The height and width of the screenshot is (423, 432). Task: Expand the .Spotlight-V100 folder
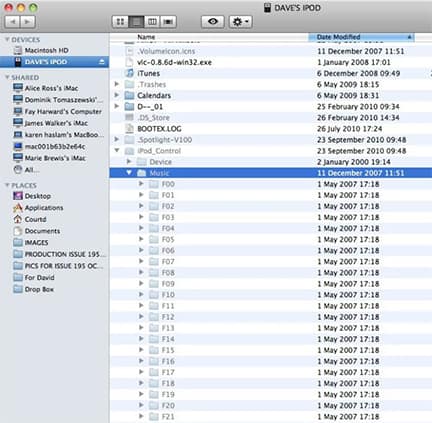point(117,140)
